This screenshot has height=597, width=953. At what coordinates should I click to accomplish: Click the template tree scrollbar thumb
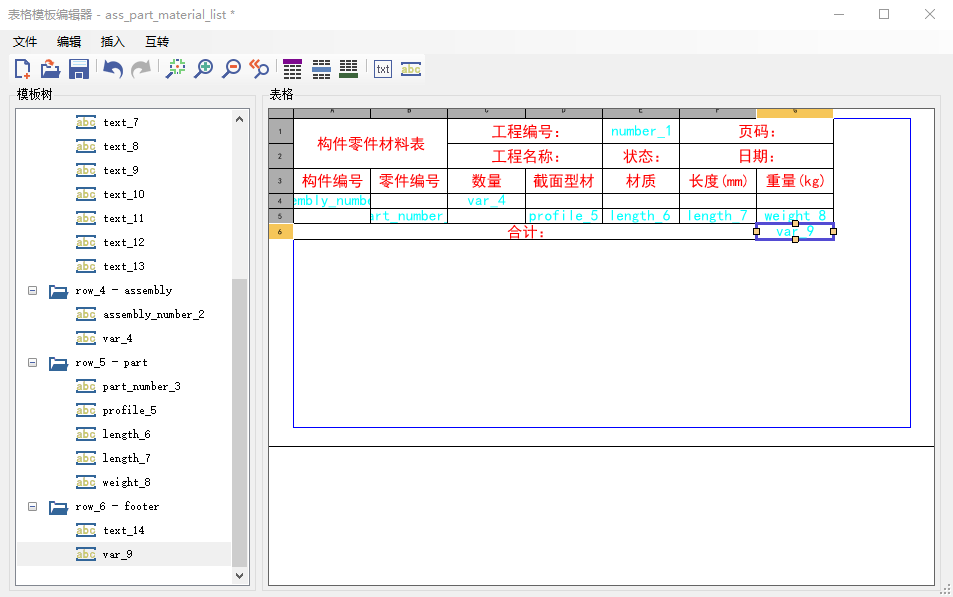pyautogui.click(x=239, y=423)
